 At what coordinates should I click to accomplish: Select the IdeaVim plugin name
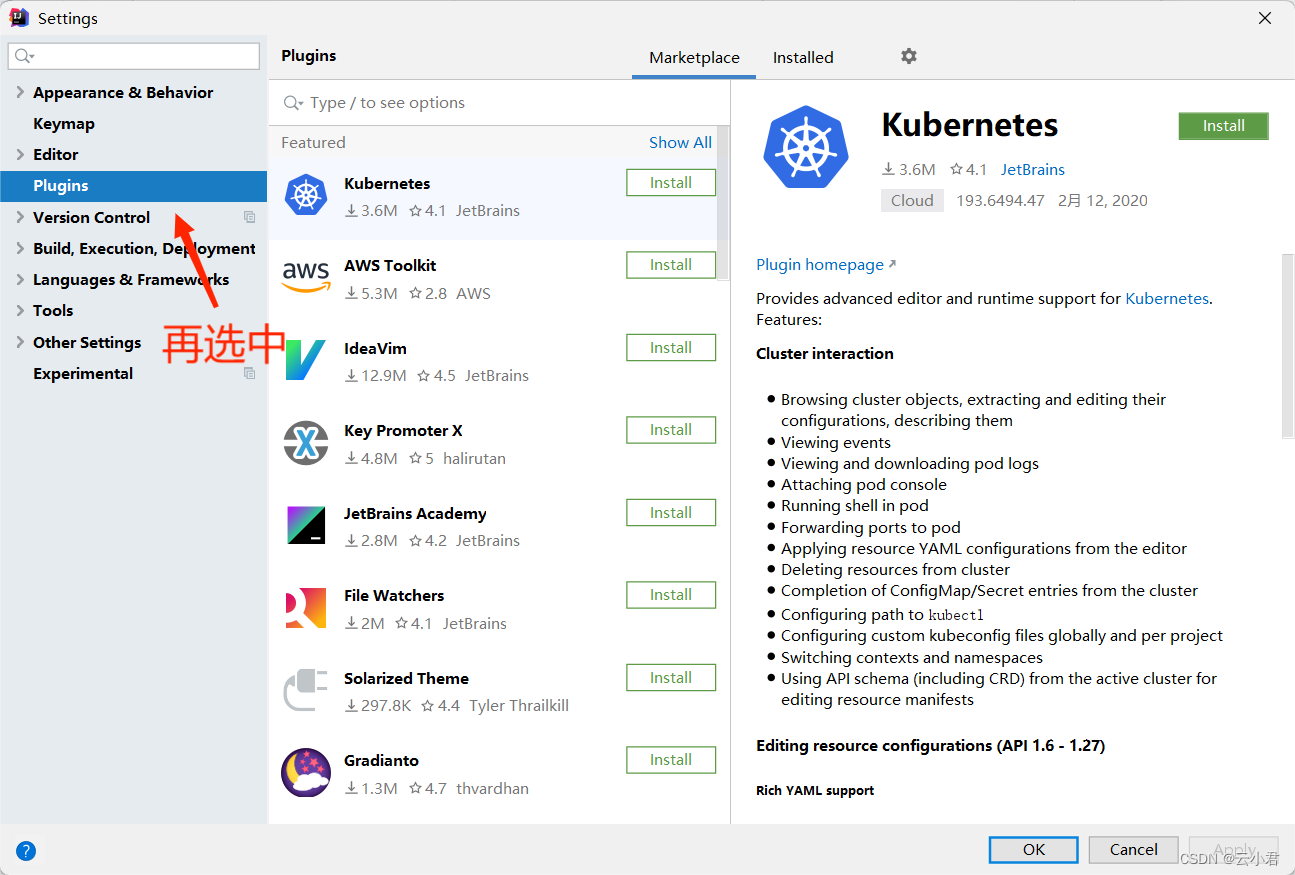[x=375, y=349]
